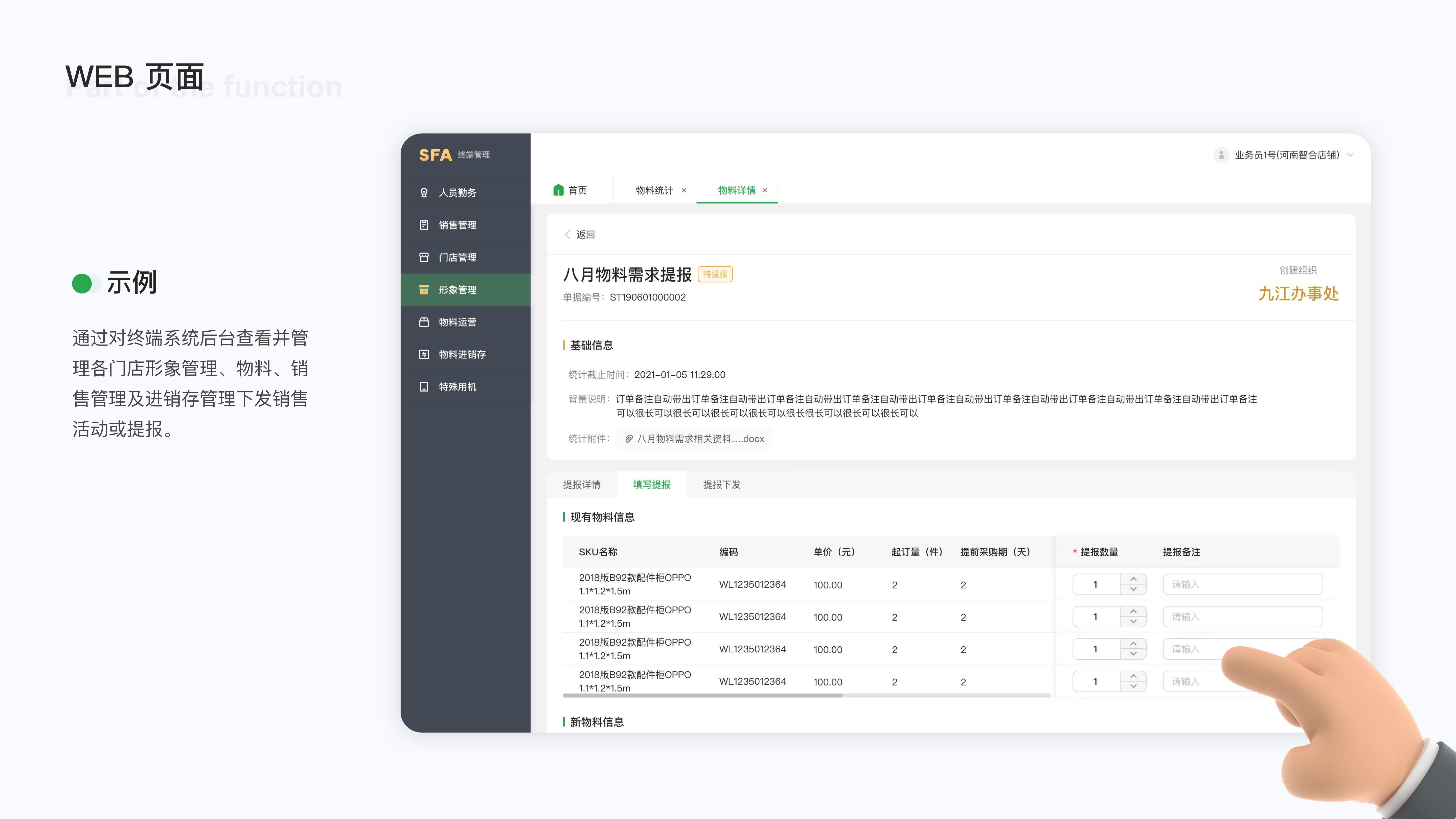This screenshot has width=1456, height=819.
Task: Switch to the 提报下发 tab
Action: pos(722,484)
